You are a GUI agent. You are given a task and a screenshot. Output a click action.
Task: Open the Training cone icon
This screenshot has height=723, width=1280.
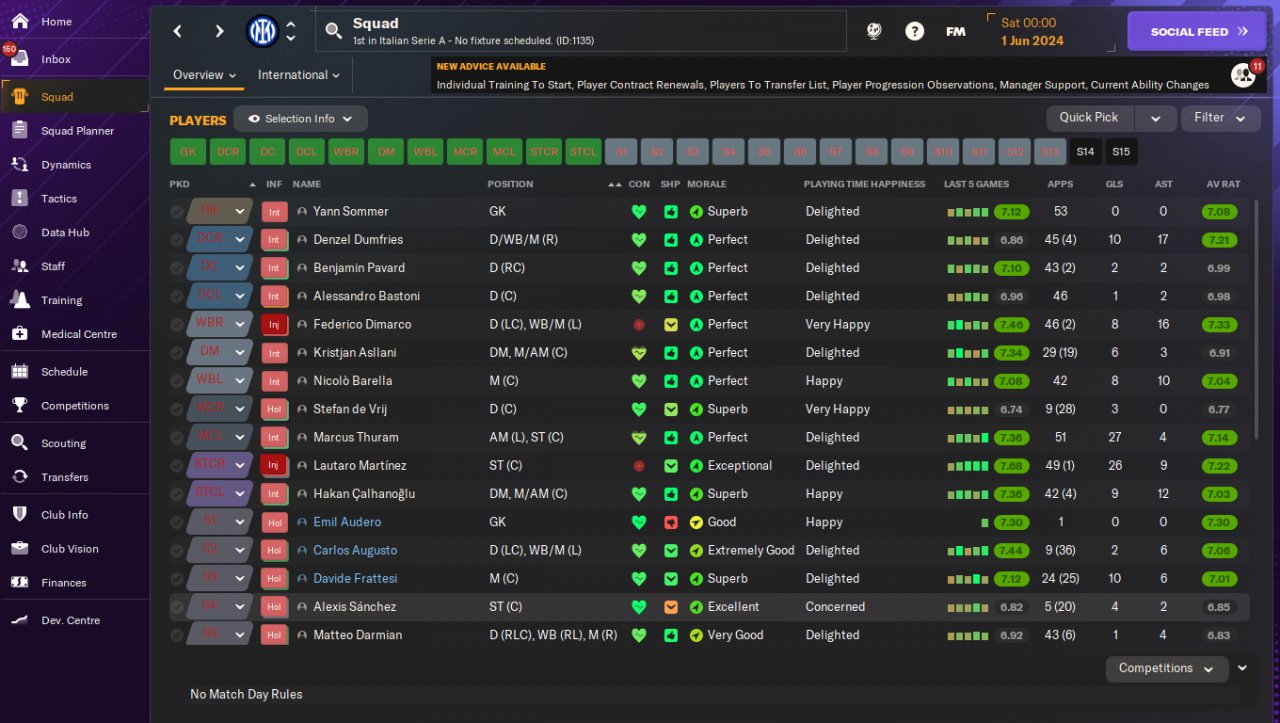point(20,300)
